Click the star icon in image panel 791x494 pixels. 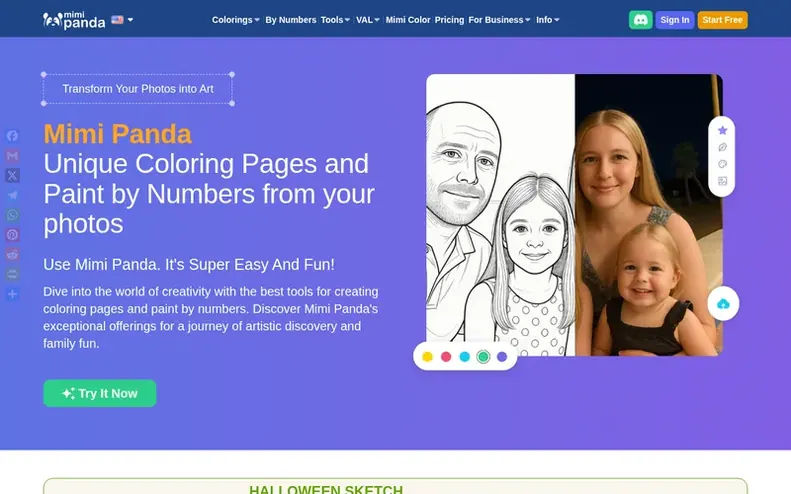pyautogui.click(x=722, y=130)
